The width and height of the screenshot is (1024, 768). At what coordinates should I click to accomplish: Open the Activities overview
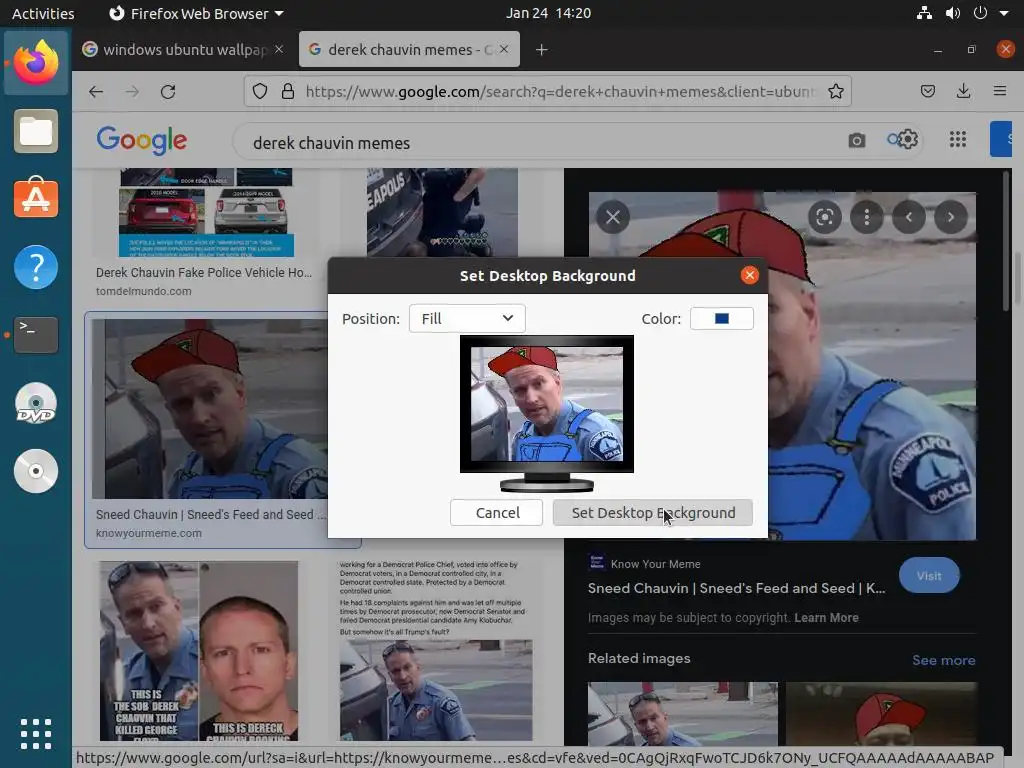pos(43,13)
